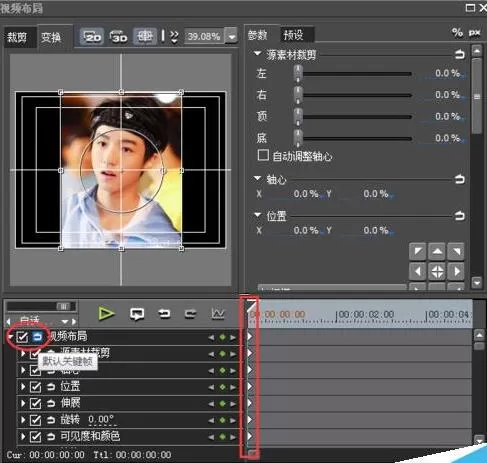Toggle 位置 keyframe checkbox
The height and width of the screenshot is (463, 487).
[x=35, y=387]
